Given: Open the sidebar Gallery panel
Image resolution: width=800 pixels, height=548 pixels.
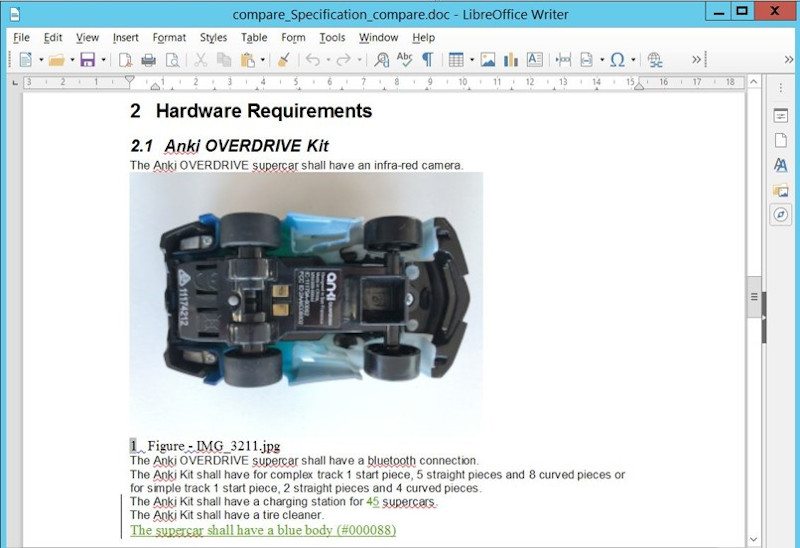Looking at the screenshot, I should tap(780, 190).
